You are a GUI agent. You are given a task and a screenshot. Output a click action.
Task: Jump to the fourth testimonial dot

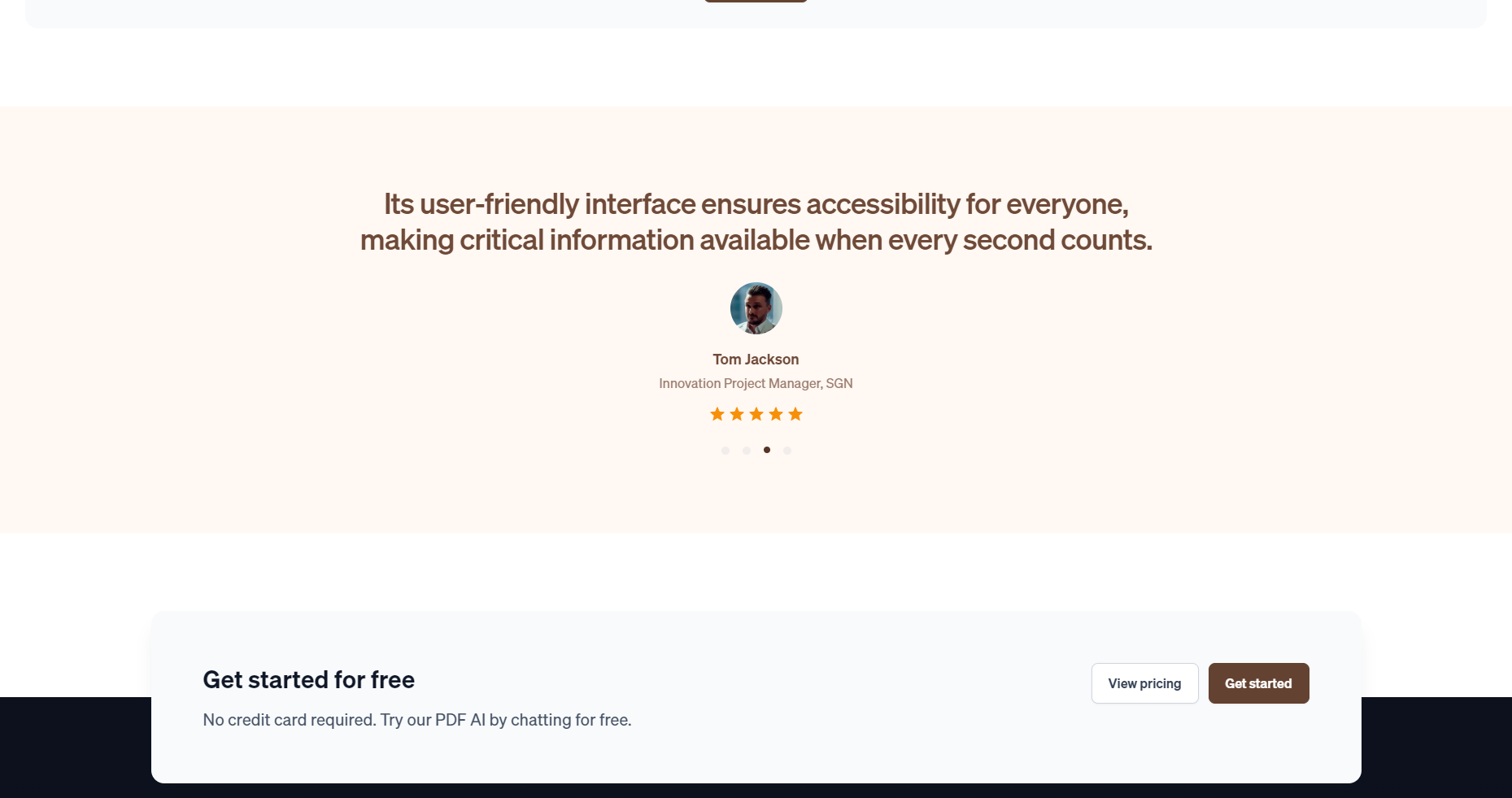(787, 451)
